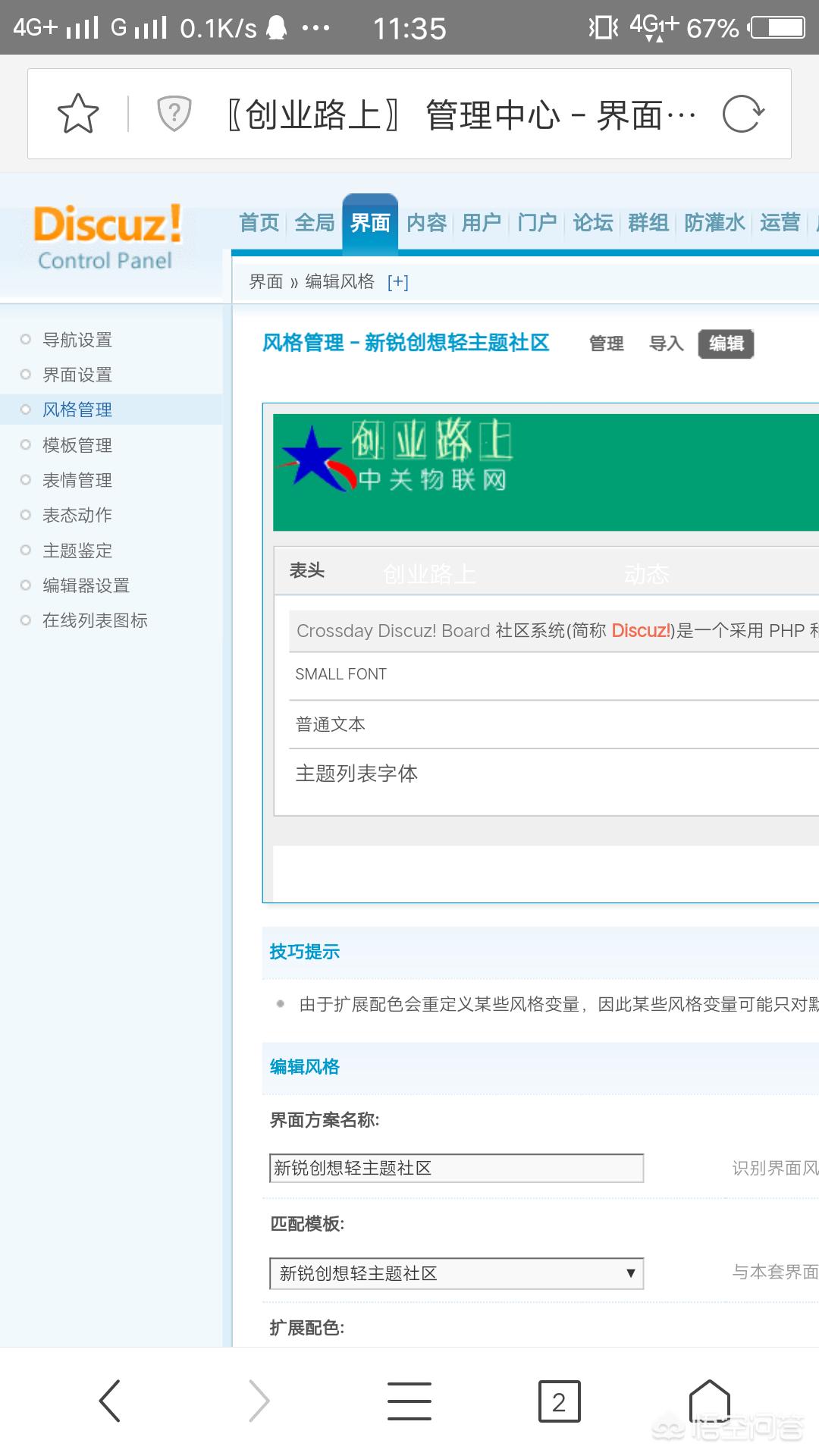Click the 编辑风格 section header
Image resolution: width=819 pixels, height=1456 pixels.
coord(305,1067)
